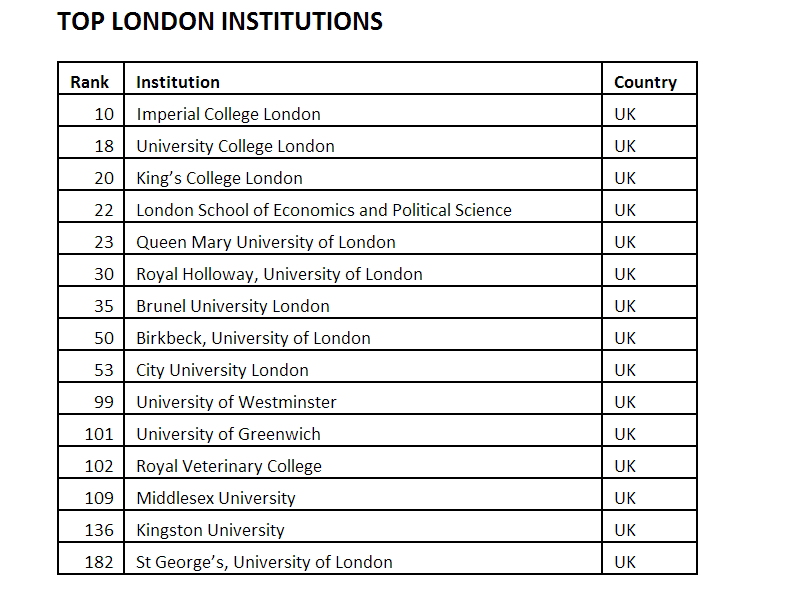
Task: Select Middlesex University cell
Action: 216,498
